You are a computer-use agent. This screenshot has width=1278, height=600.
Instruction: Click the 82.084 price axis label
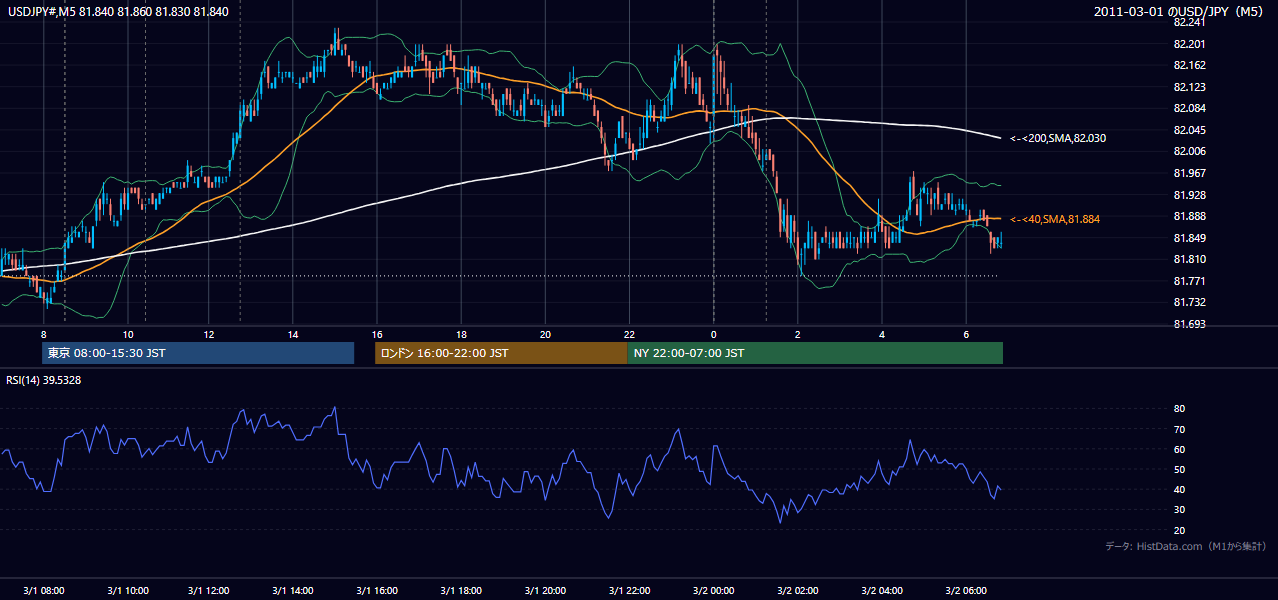tap(1190, 108)
